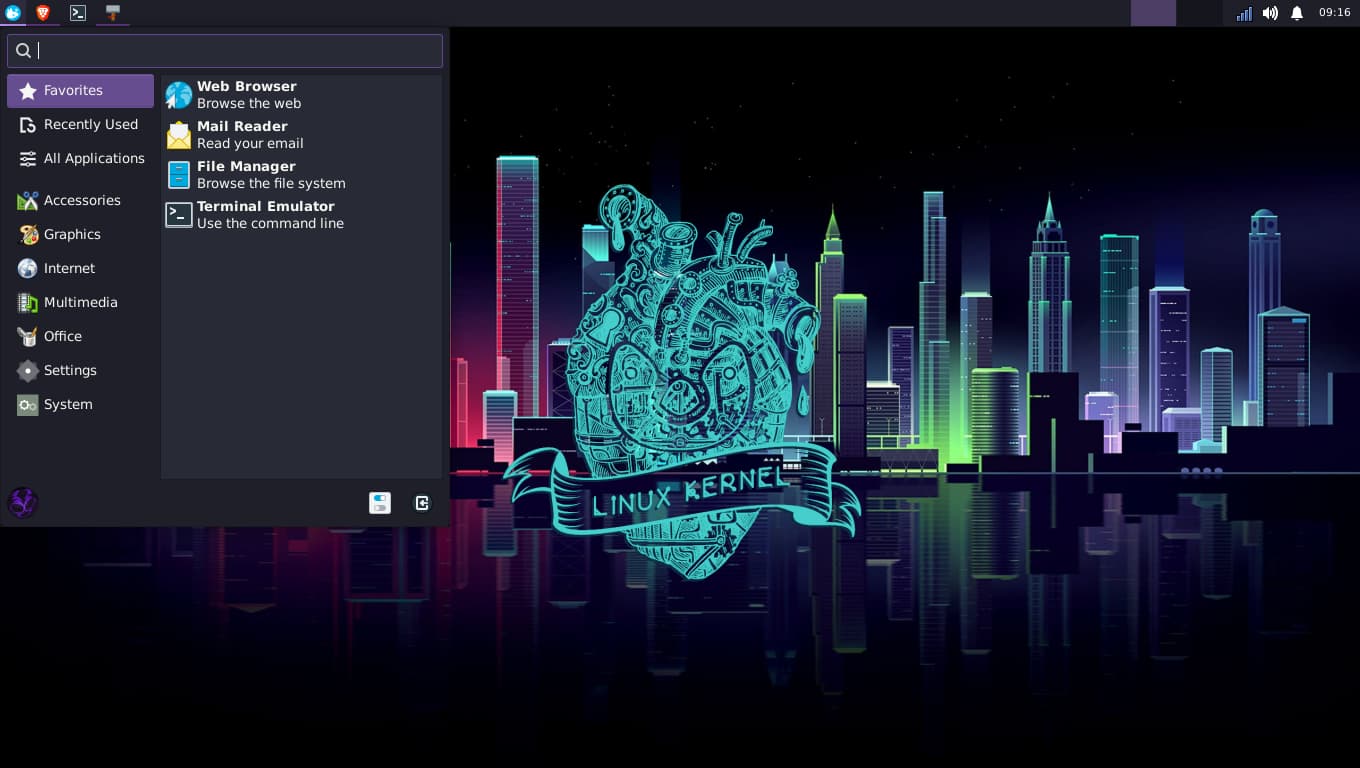Browse the Graphics category

[x=80, y=235]
